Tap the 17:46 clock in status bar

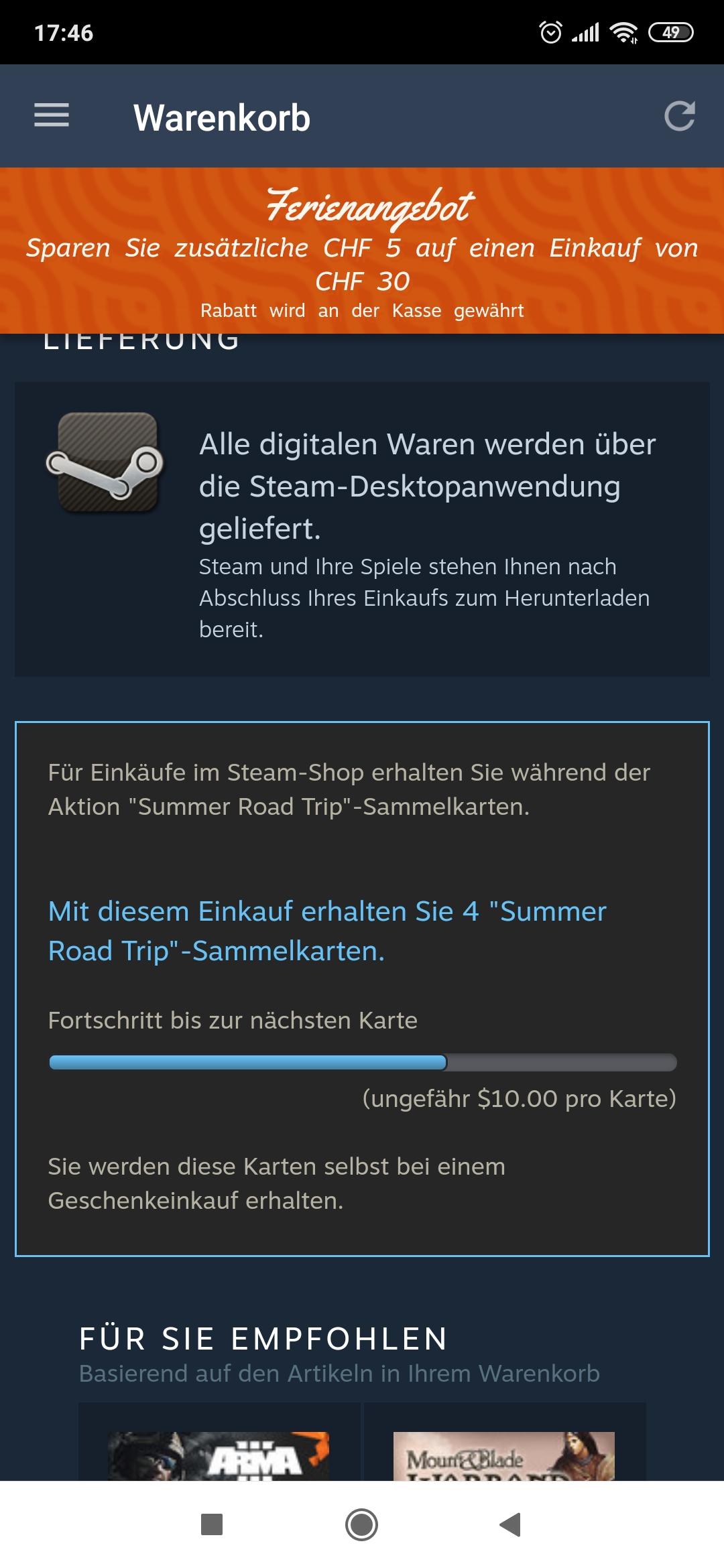(x=64, y=32)
